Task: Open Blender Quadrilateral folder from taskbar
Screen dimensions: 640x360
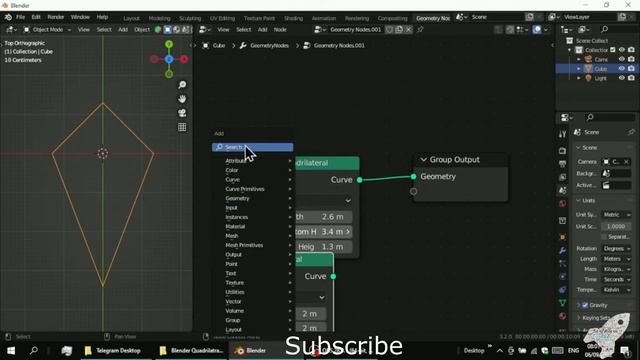Action: 192,351
